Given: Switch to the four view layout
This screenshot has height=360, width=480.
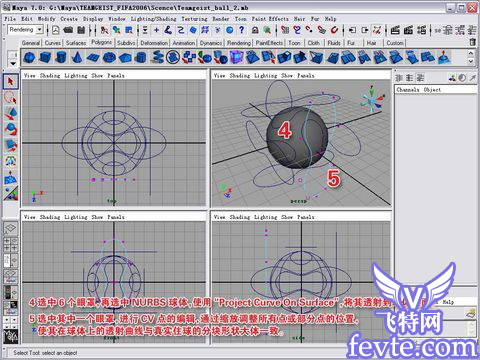Looking at the screenshot, I should coord(11,244).
